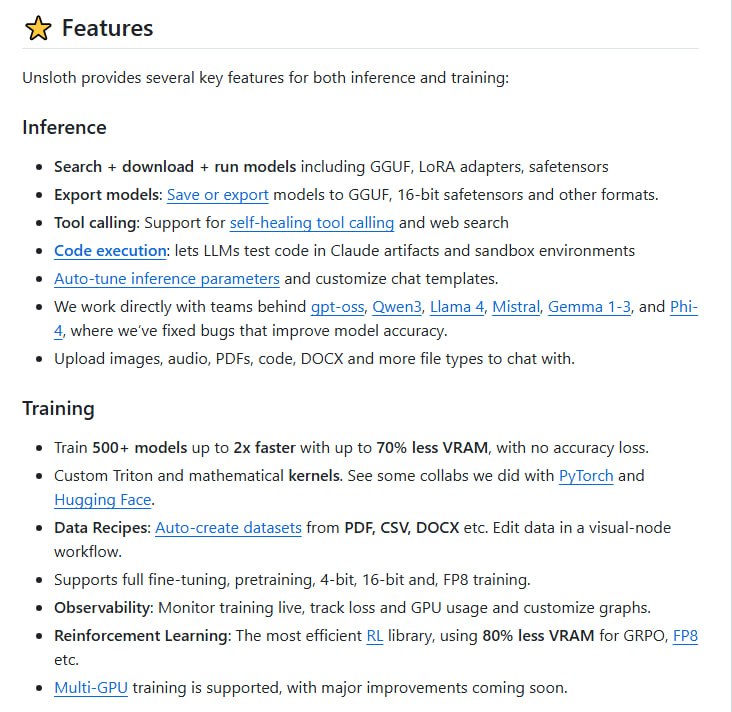Open the Code execution link
732x712 pixels.
coord(110,251)
